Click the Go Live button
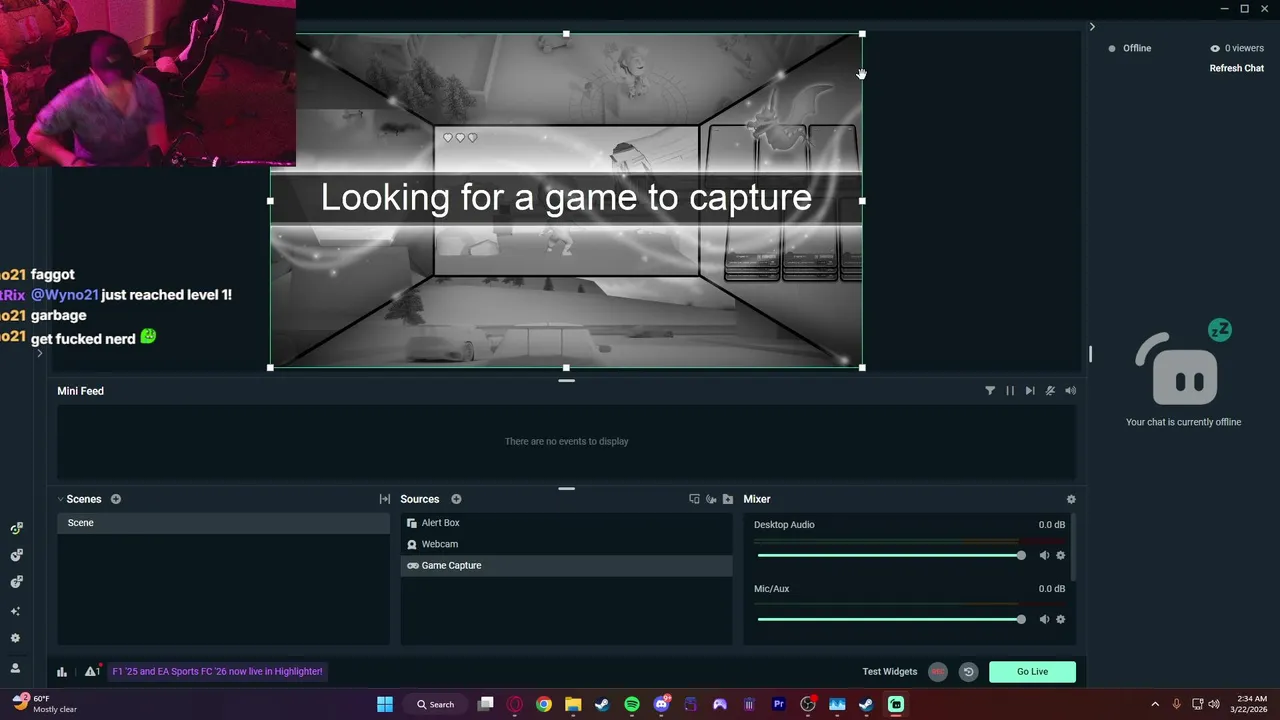The height and width of the screenshot is (720, 1280). coord(1032,672)
